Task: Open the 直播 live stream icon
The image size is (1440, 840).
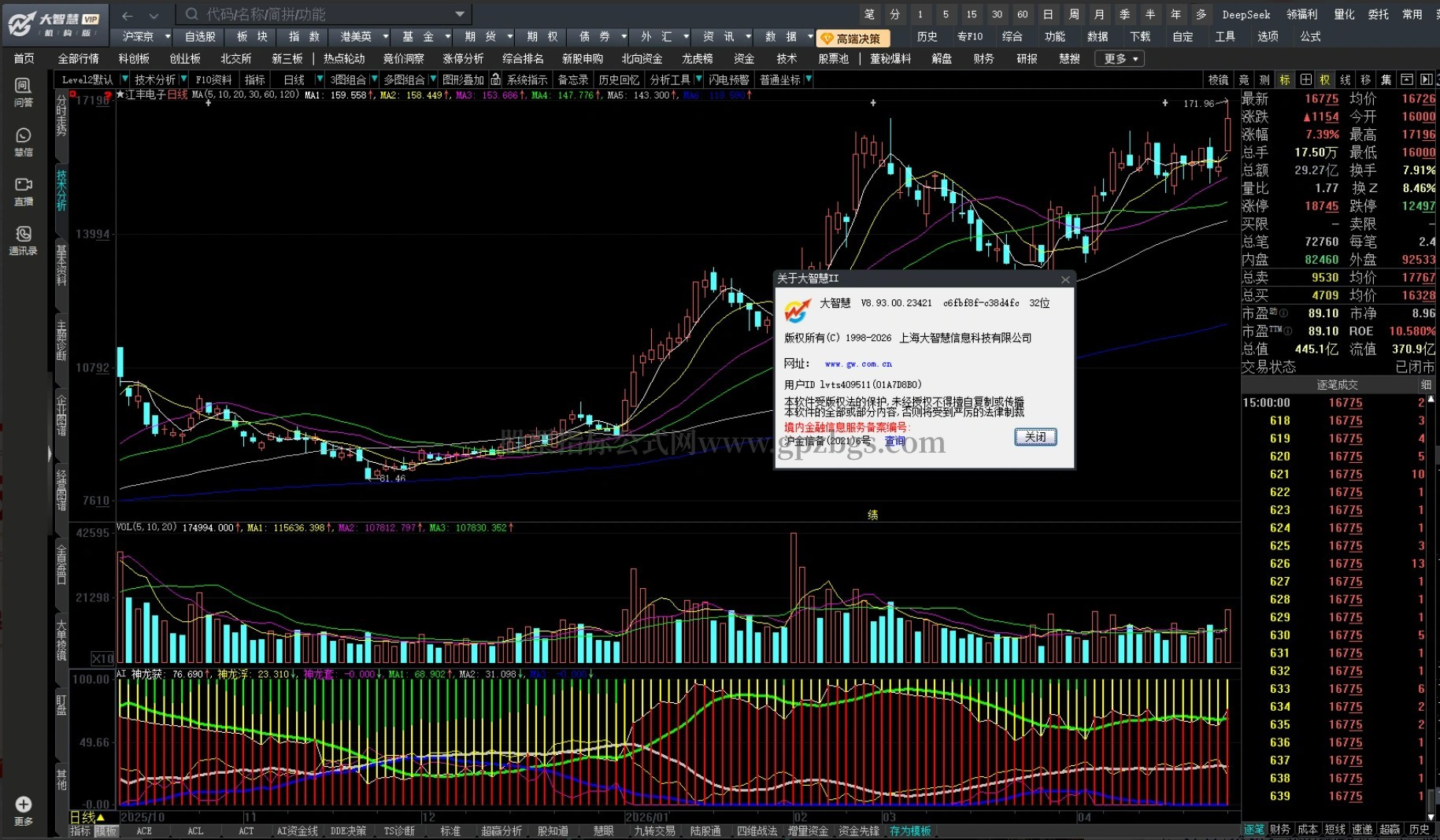Action: (x=24, y=191)
